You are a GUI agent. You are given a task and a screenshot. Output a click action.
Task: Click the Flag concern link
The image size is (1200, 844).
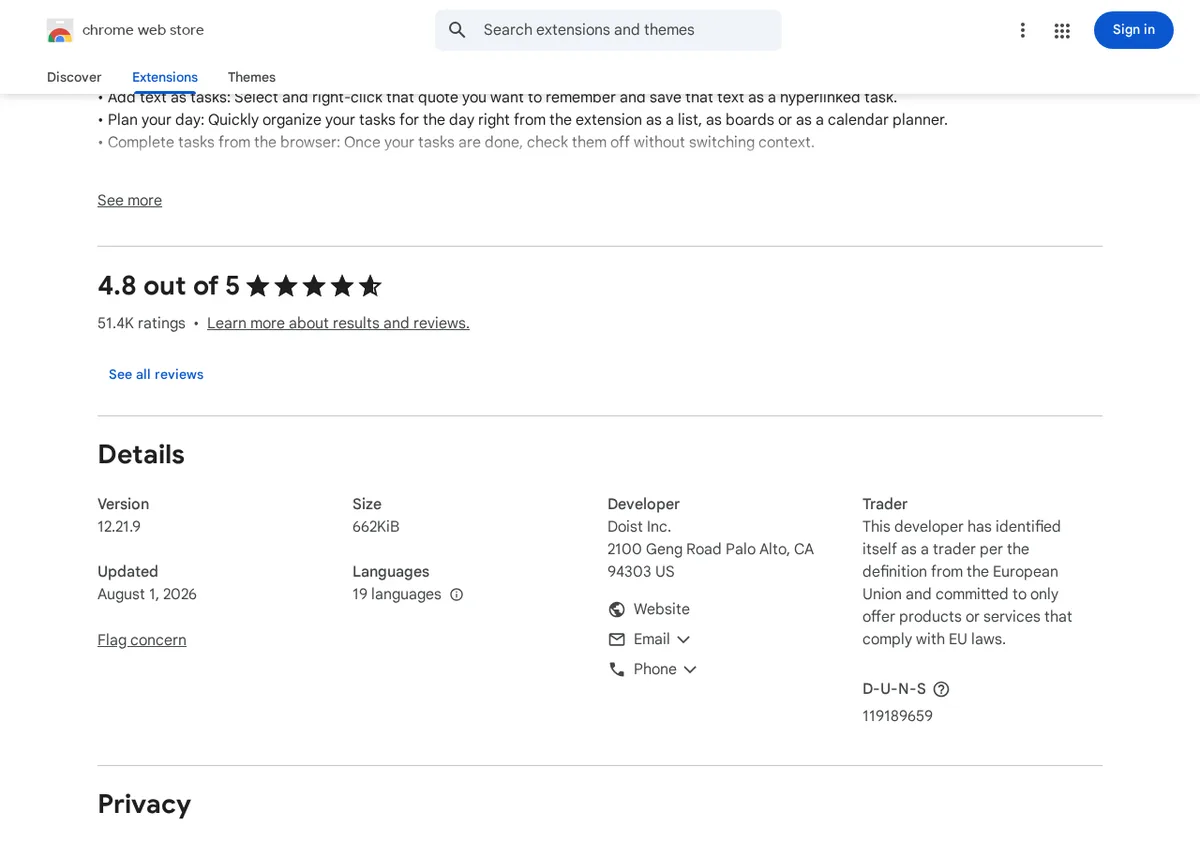[141, 640]
